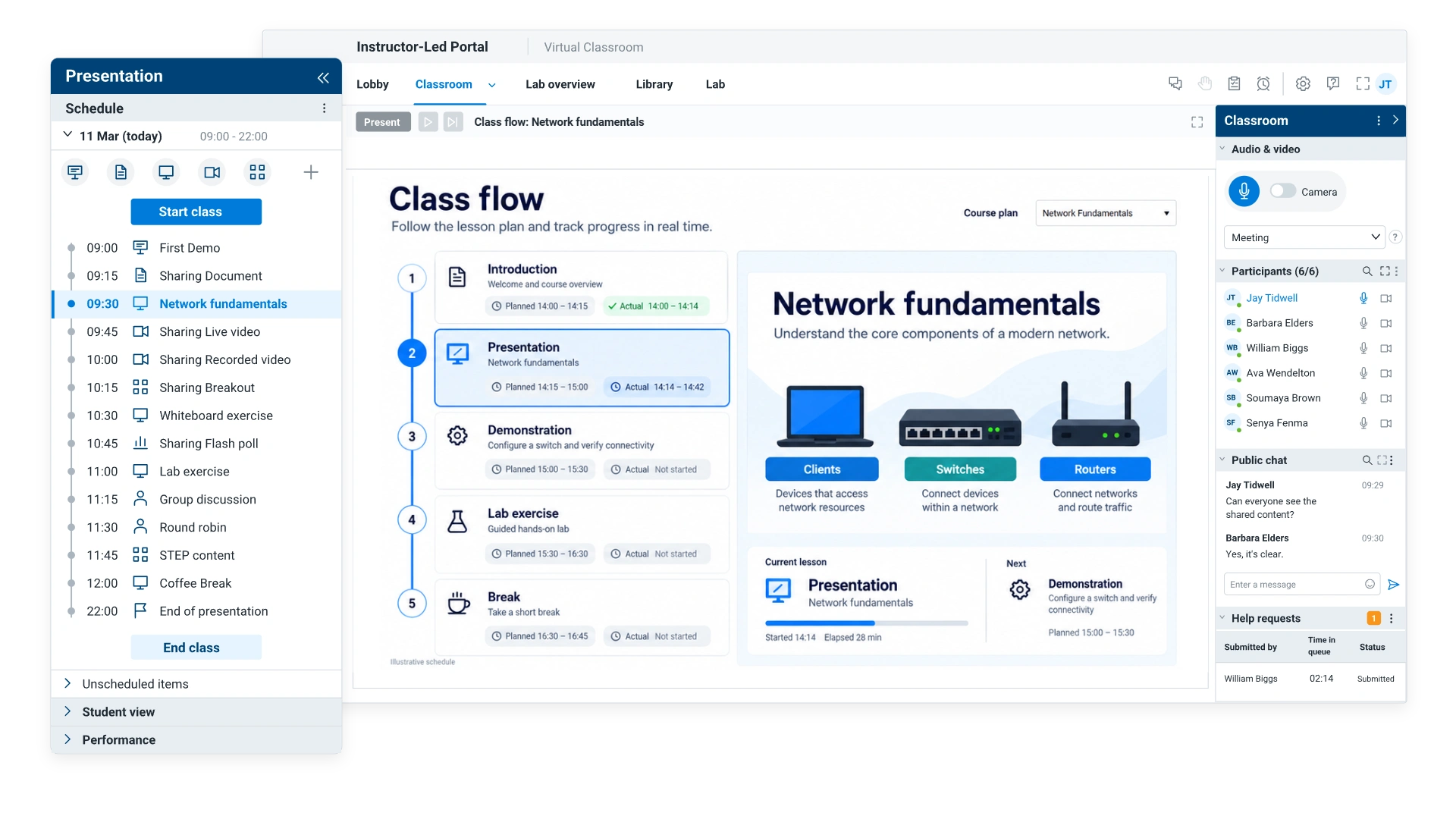This screenshot has height=819, width=1456.
Task: Go to the Library tab
Action: [x=654, y=84]
